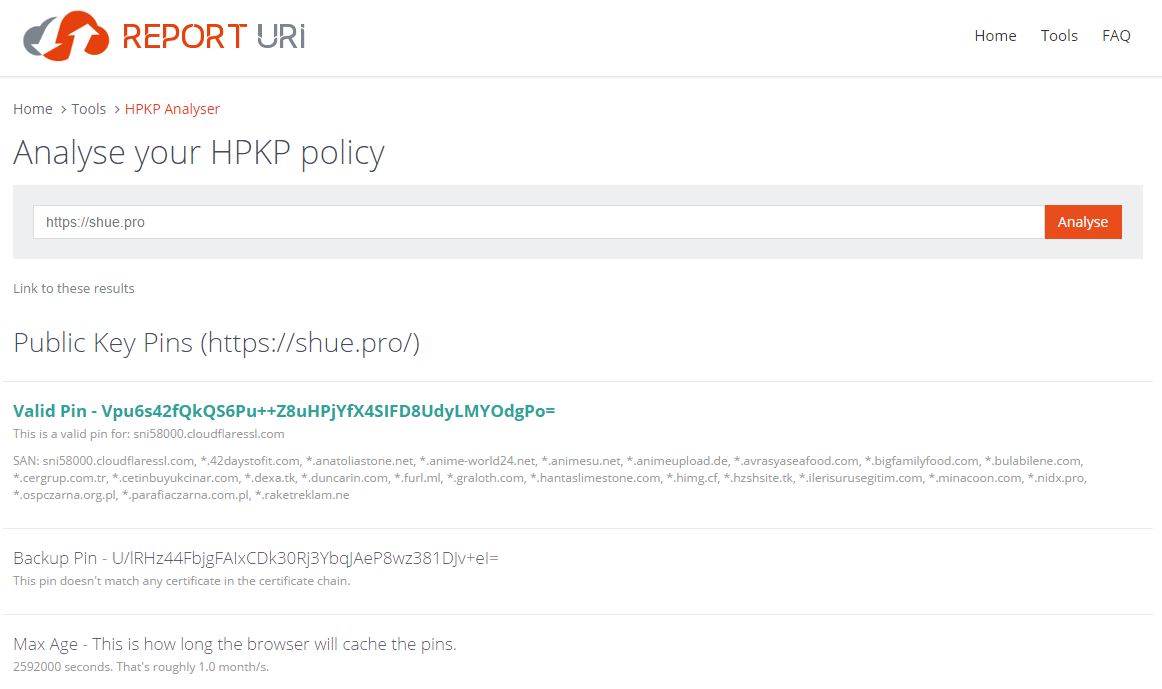Focus the URL field containing https://shue.pro
1162x689 pixels.
(538, 222)
